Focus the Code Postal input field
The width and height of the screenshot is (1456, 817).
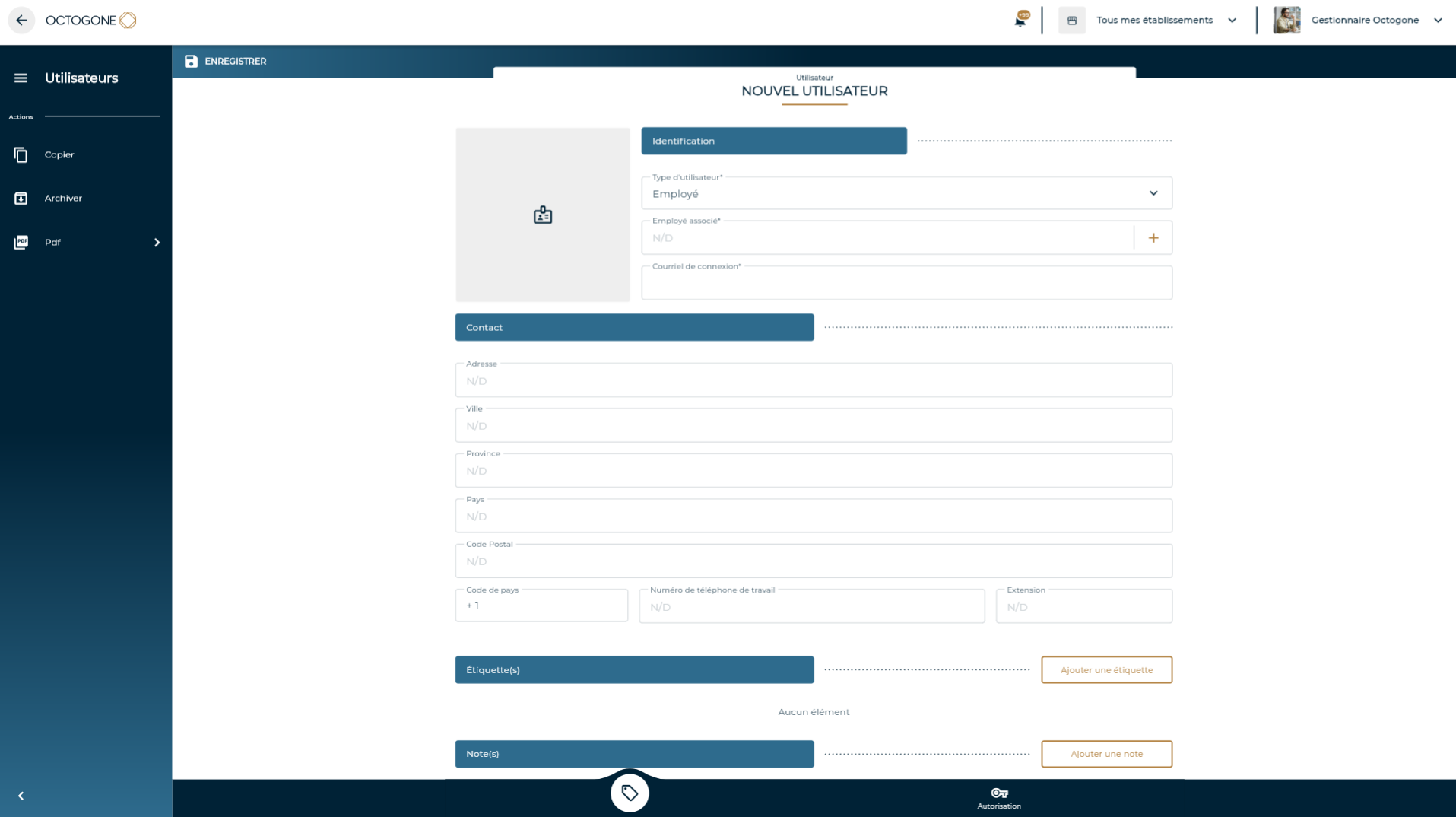[x=814, y=561]
